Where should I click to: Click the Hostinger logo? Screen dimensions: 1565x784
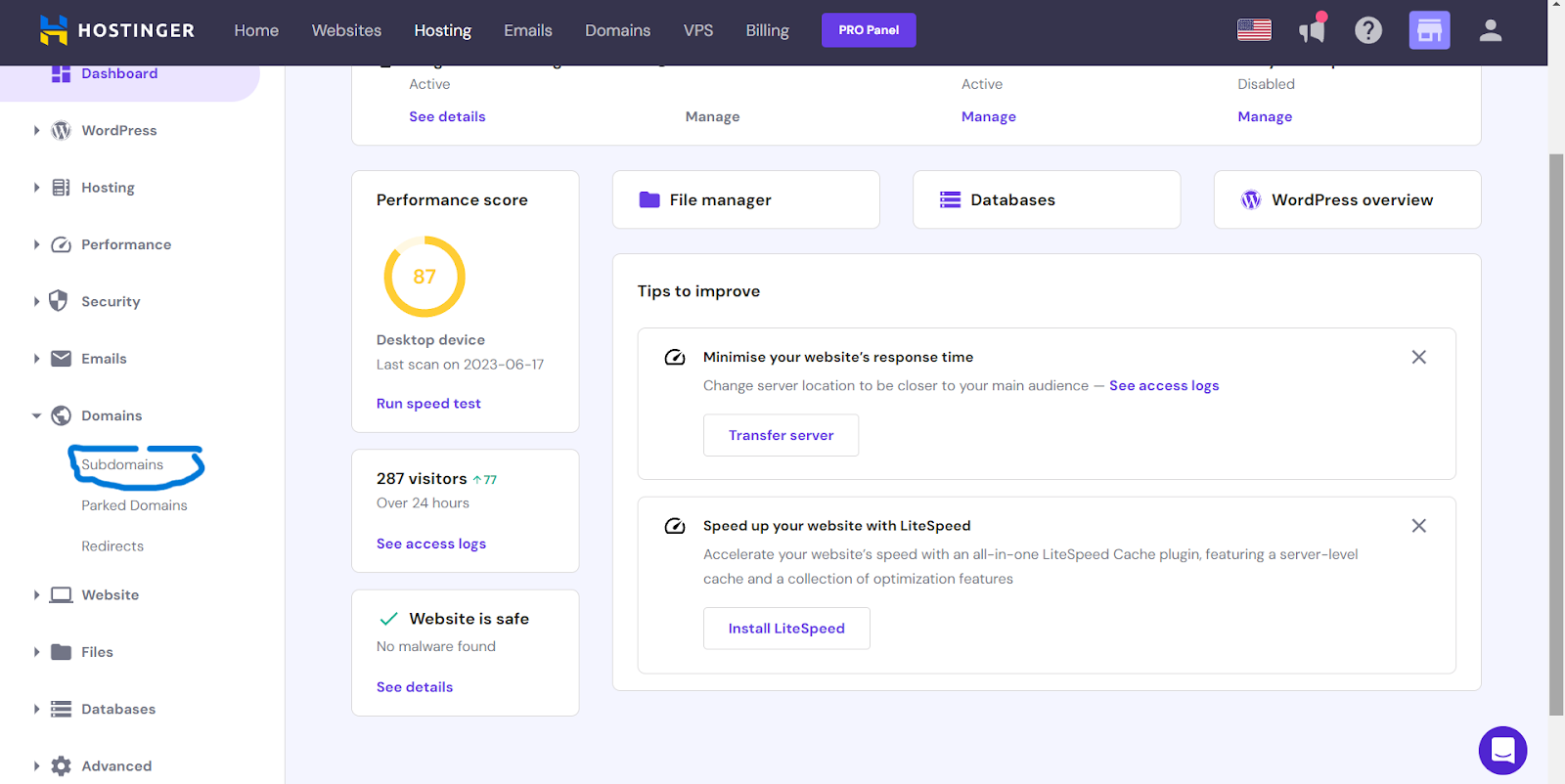[117, 30]
